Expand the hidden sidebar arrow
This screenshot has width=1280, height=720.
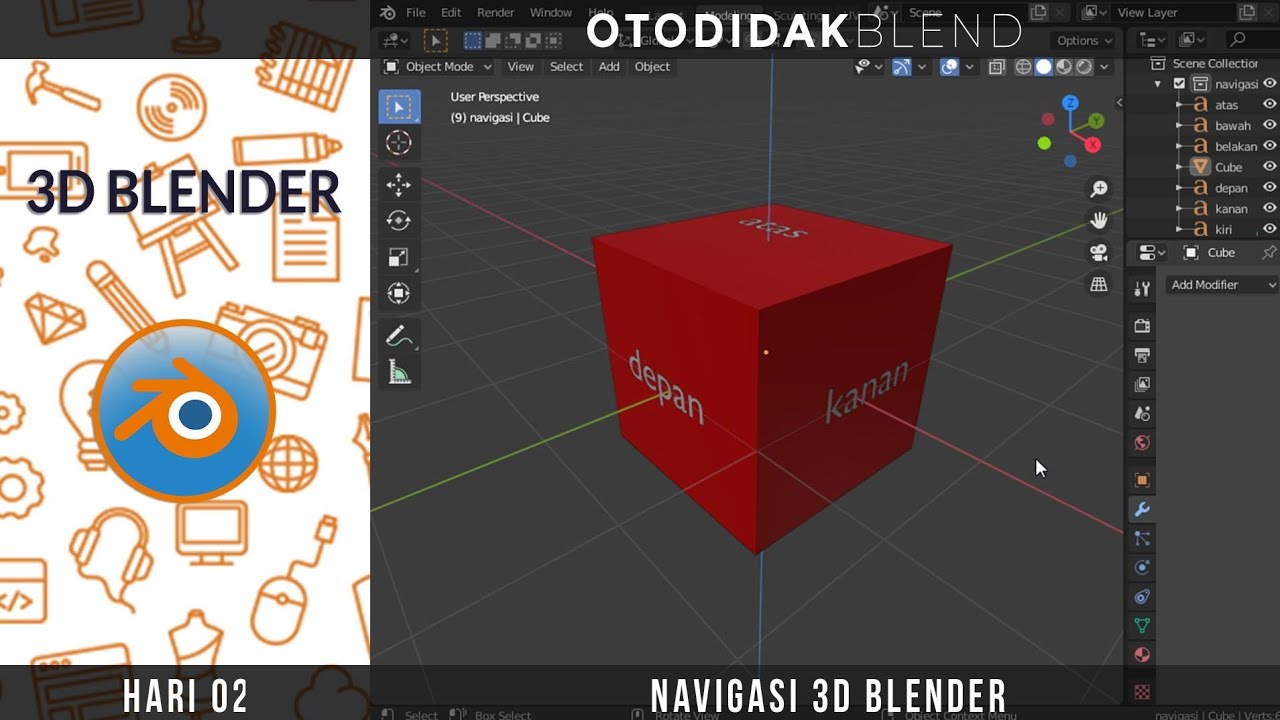click(x=1119, y=103)
